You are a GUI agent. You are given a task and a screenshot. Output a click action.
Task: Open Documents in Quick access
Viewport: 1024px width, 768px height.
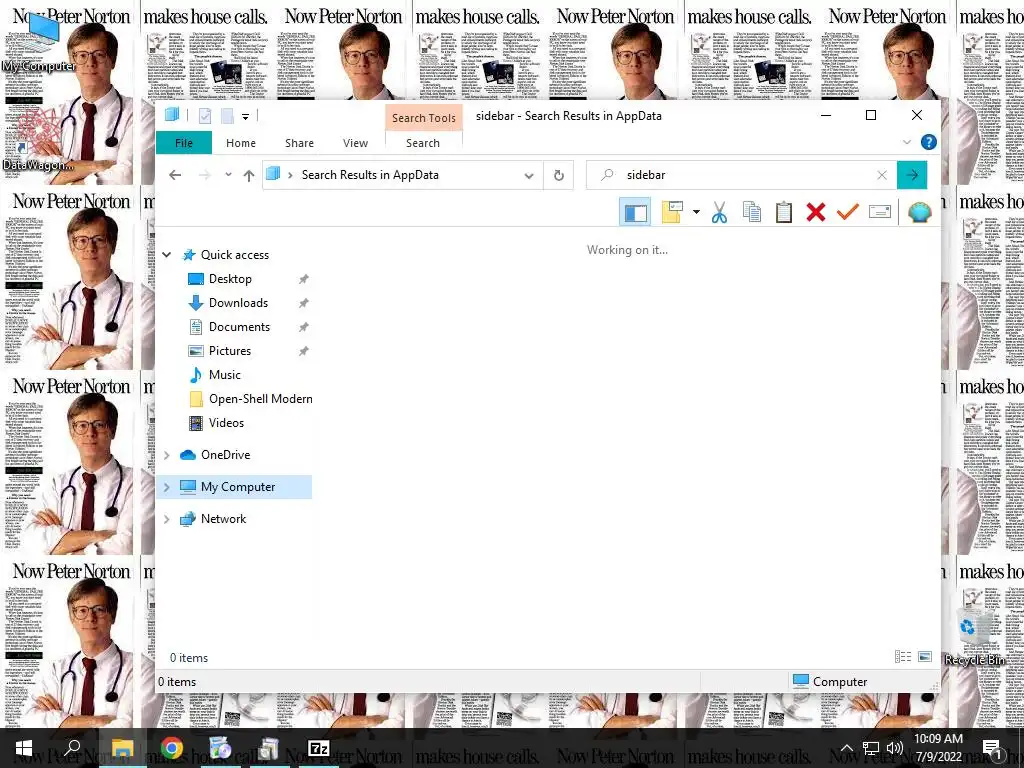pos(239,327)
